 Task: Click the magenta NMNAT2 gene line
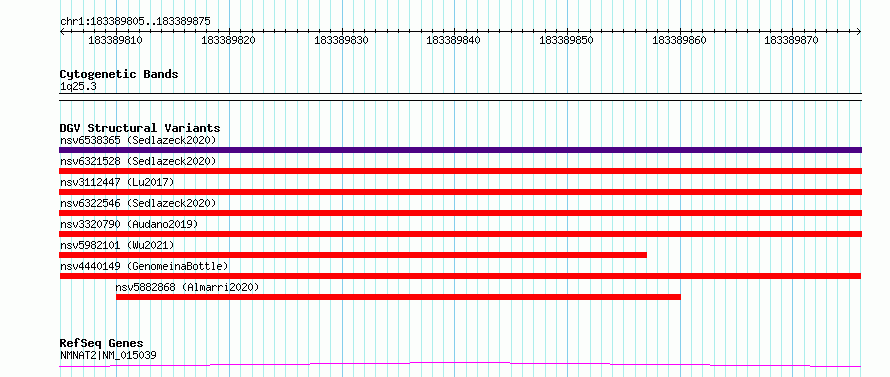460,364
